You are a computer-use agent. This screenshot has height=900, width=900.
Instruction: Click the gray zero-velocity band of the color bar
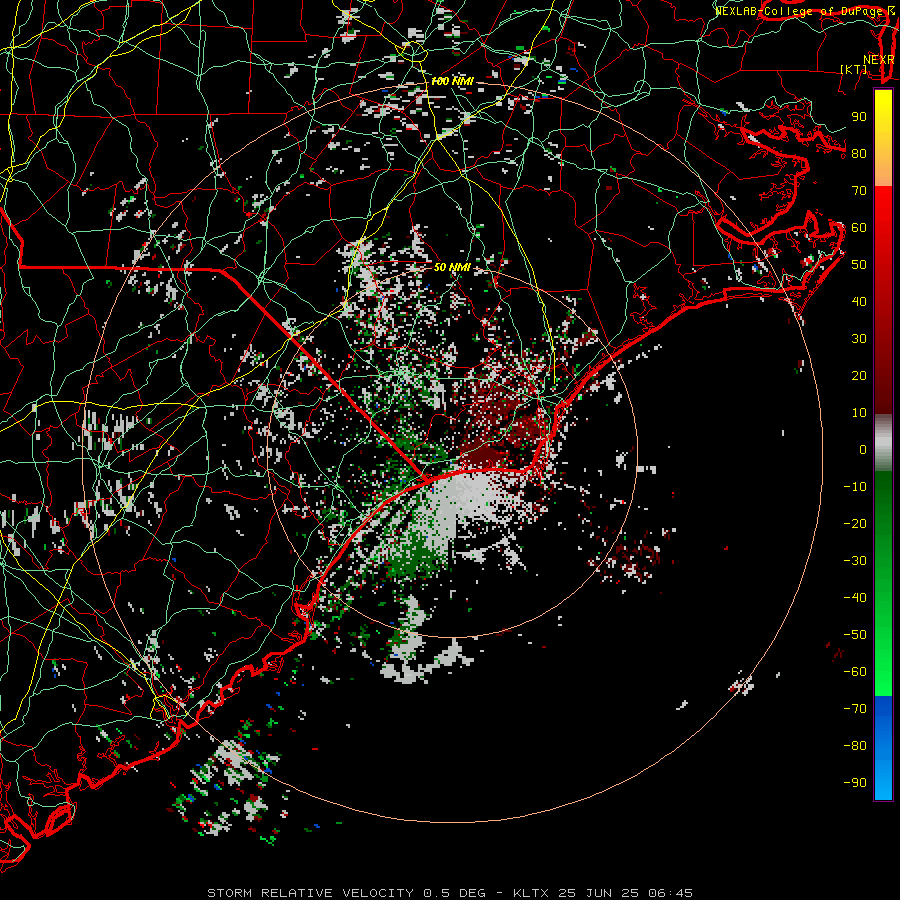point(883,442)
